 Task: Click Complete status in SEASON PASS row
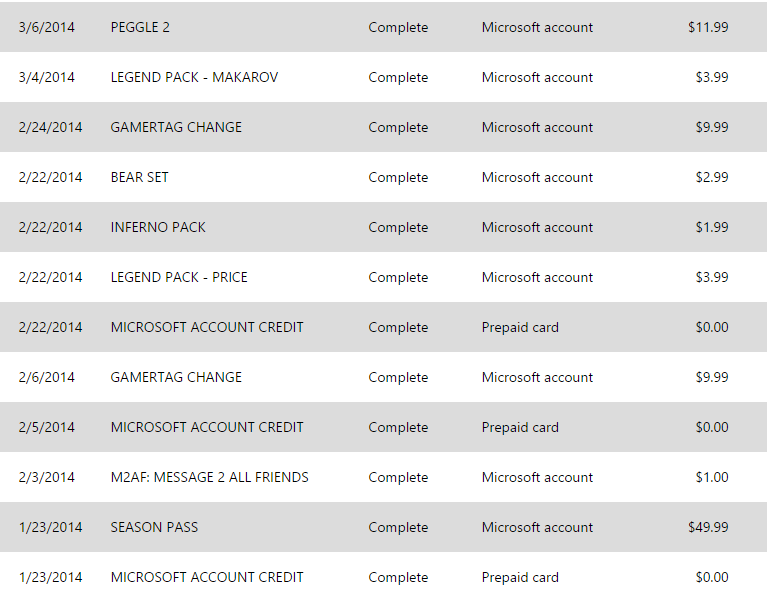click(x=398, y=527)
